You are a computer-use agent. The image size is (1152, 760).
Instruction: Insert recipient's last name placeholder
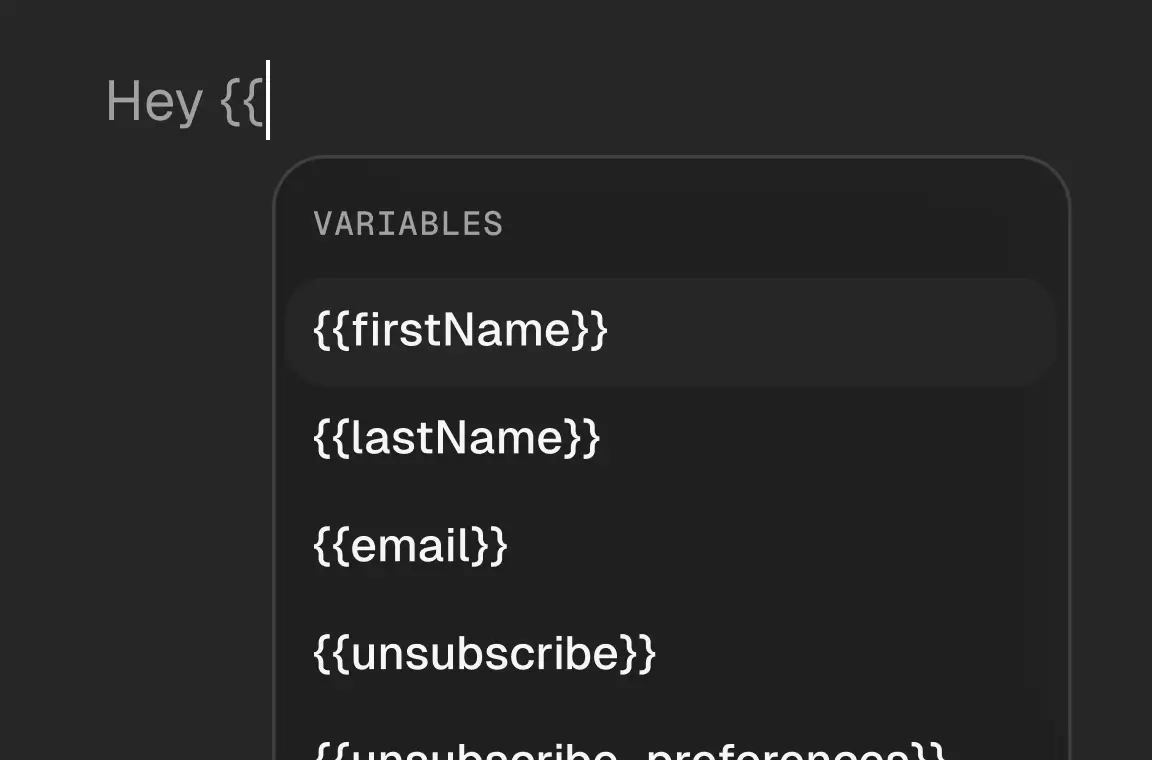pos(455,437)
